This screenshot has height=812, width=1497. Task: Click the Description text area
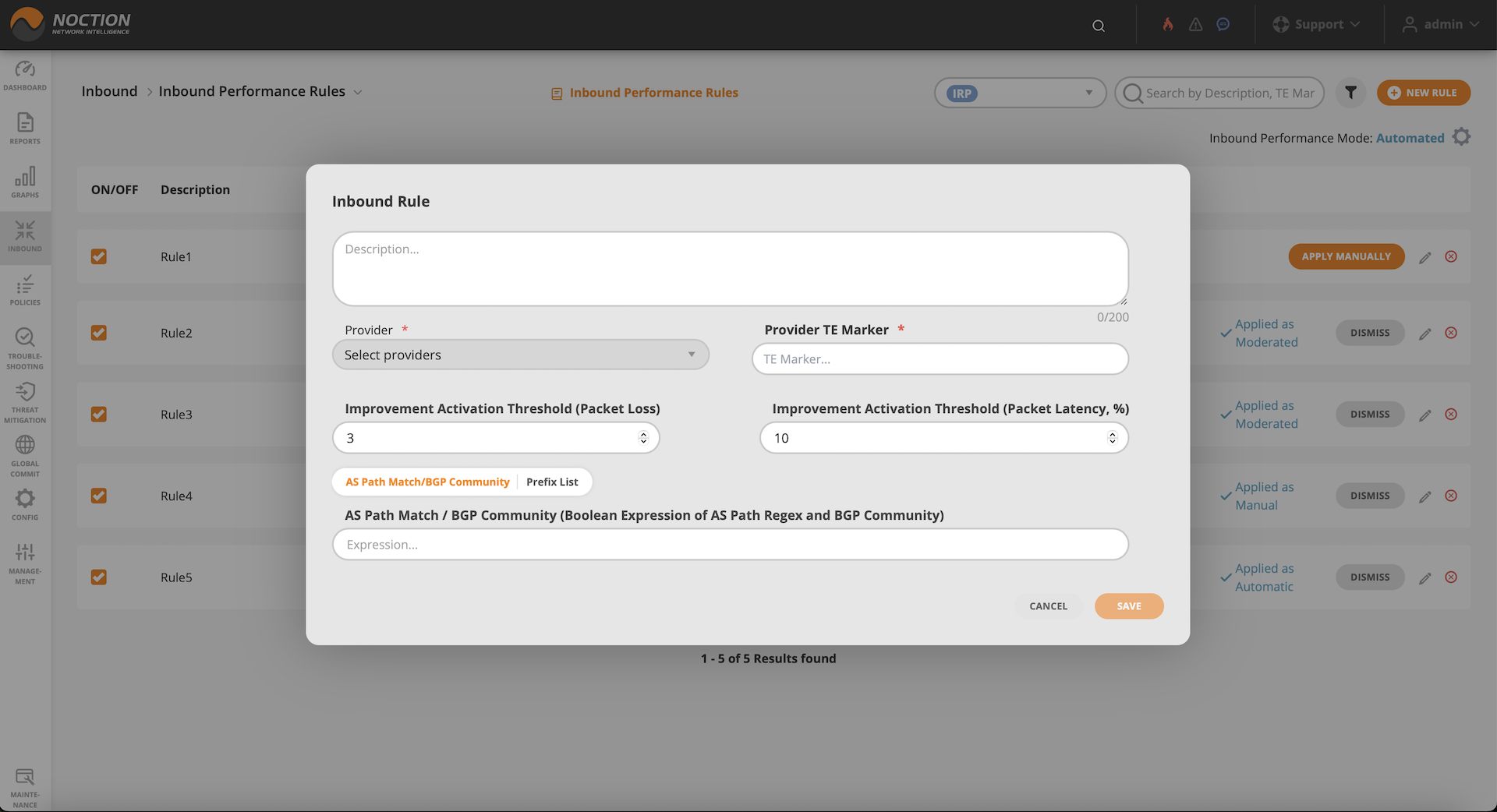point(731,269)
